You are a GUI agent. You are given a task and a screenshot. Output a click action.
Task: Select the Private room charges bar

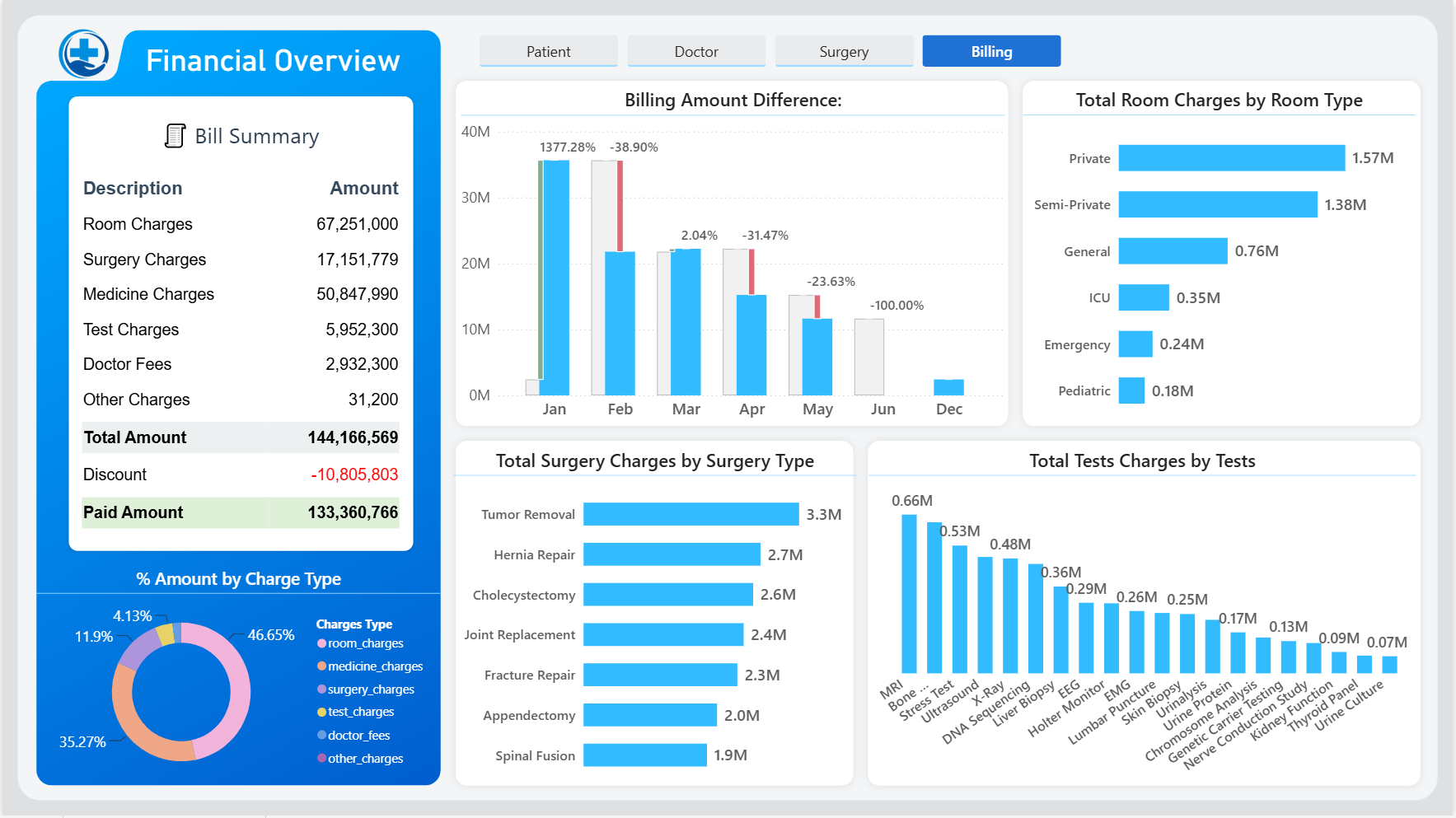pos(1231,158)
